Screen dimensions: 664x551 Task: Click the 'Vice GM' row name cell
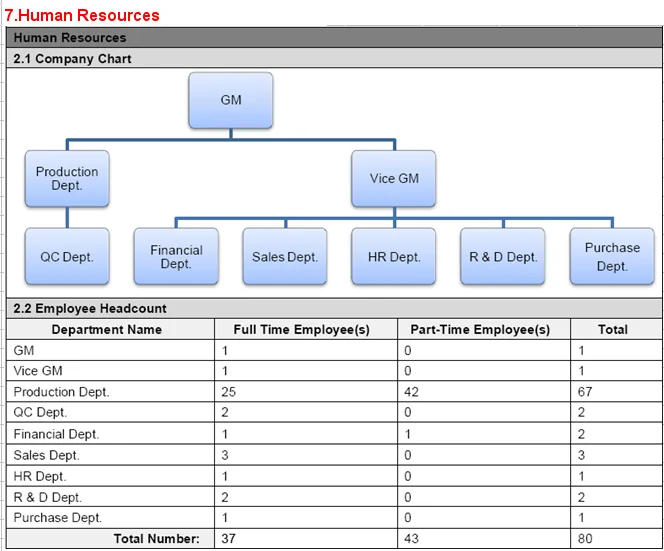[x=111, y=371]
